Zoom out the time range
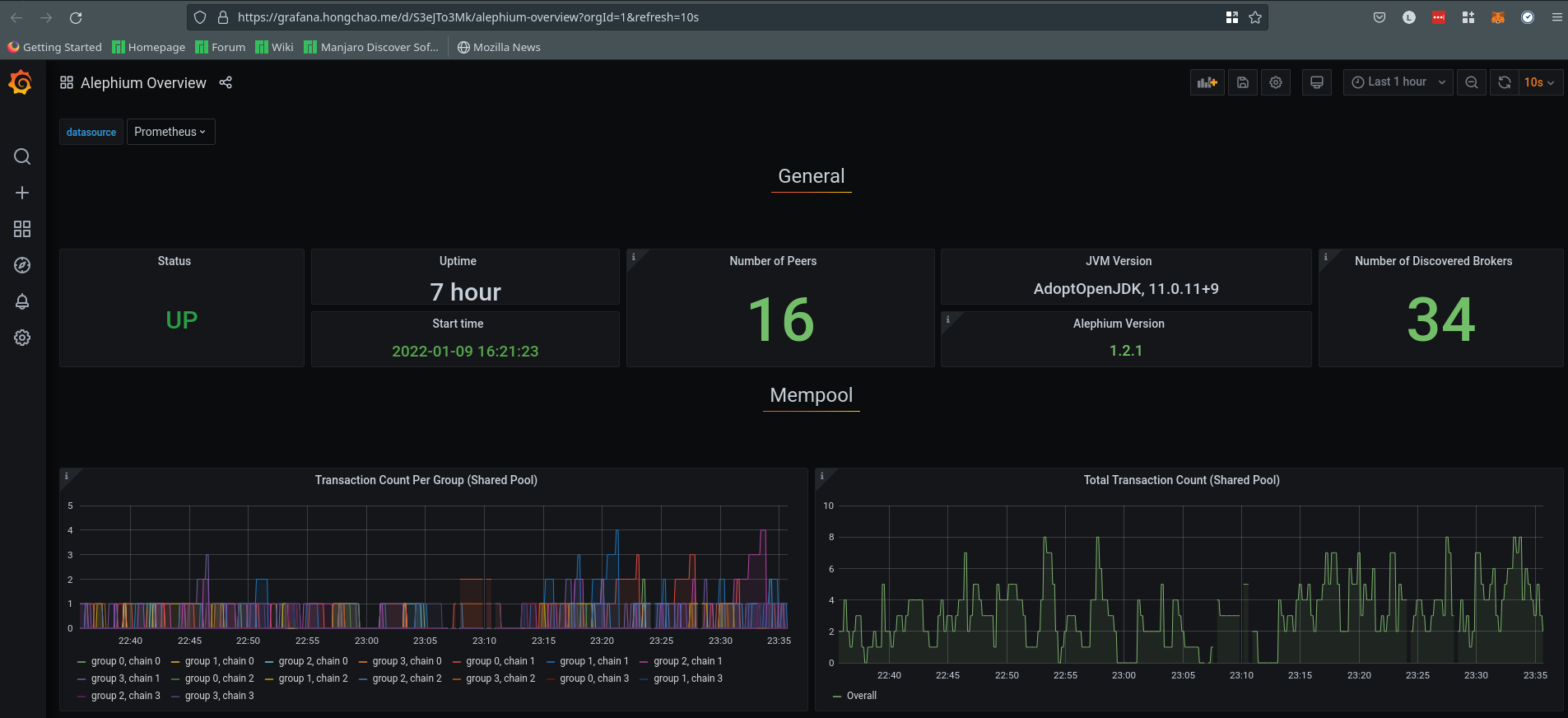This screenshot has width=1568, height=718. [x=1472, y=82]
